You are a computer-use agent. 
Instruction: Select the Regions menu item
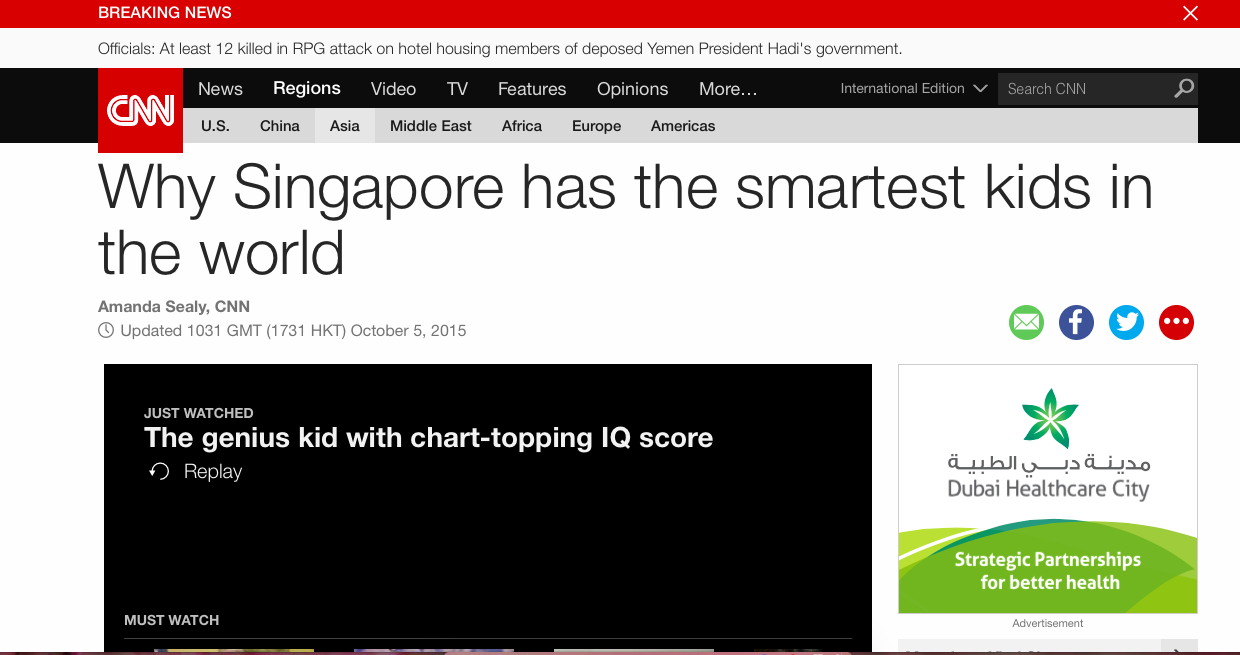(307, 88)
